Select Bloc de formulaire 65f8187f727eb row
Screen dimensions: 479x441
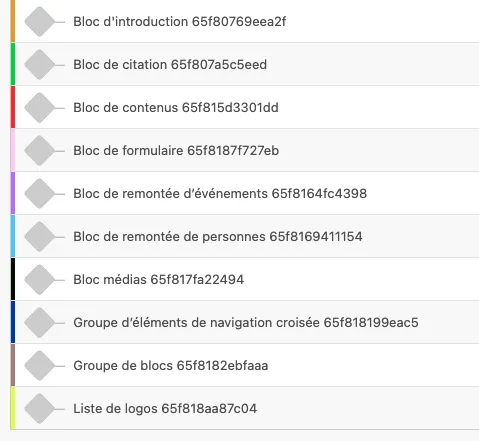click(247, 150)
